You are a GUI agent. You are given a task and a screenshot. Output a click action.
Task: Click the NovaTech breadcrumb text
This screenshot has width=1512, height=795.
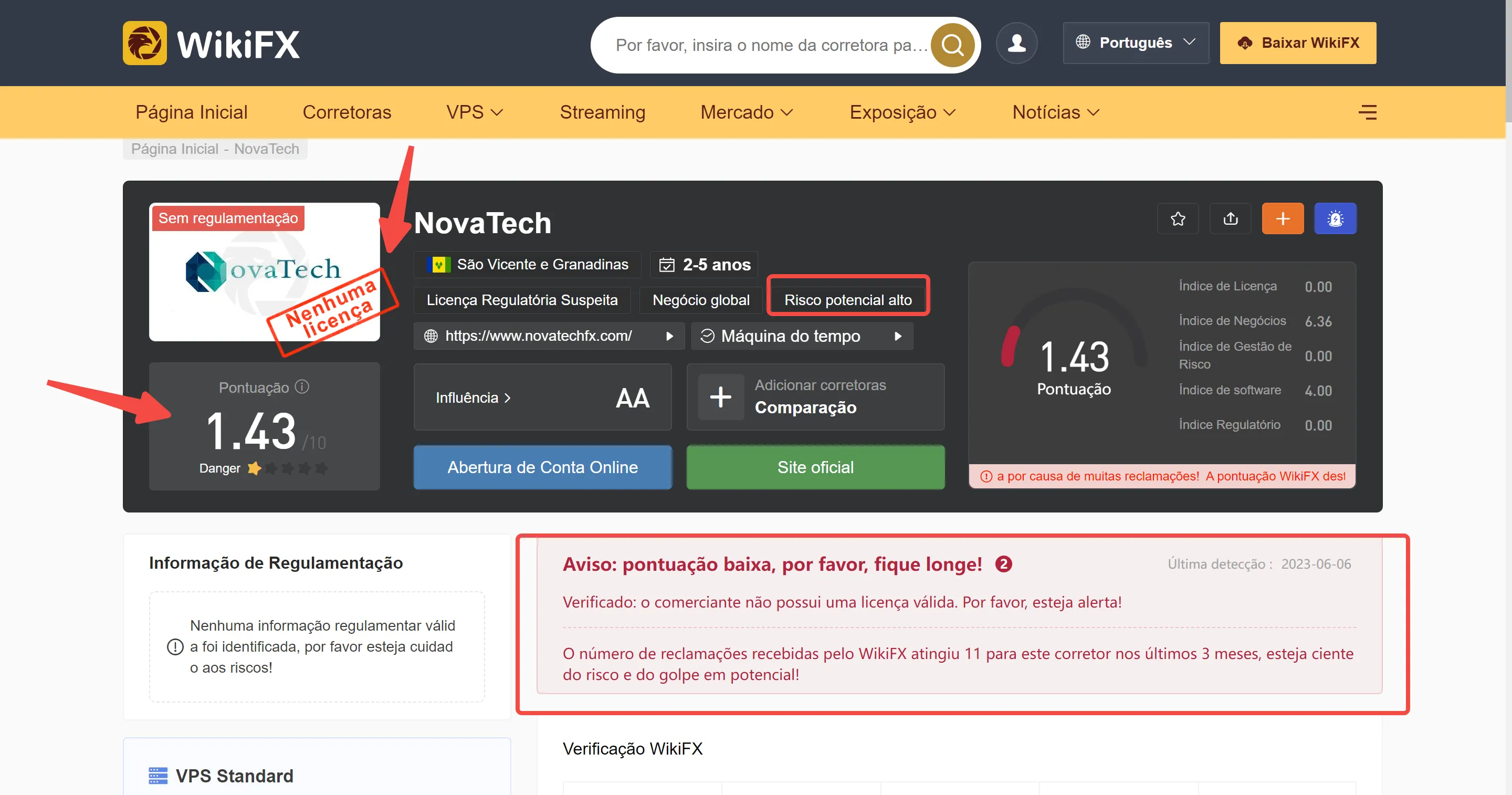(x=267, y=149)
